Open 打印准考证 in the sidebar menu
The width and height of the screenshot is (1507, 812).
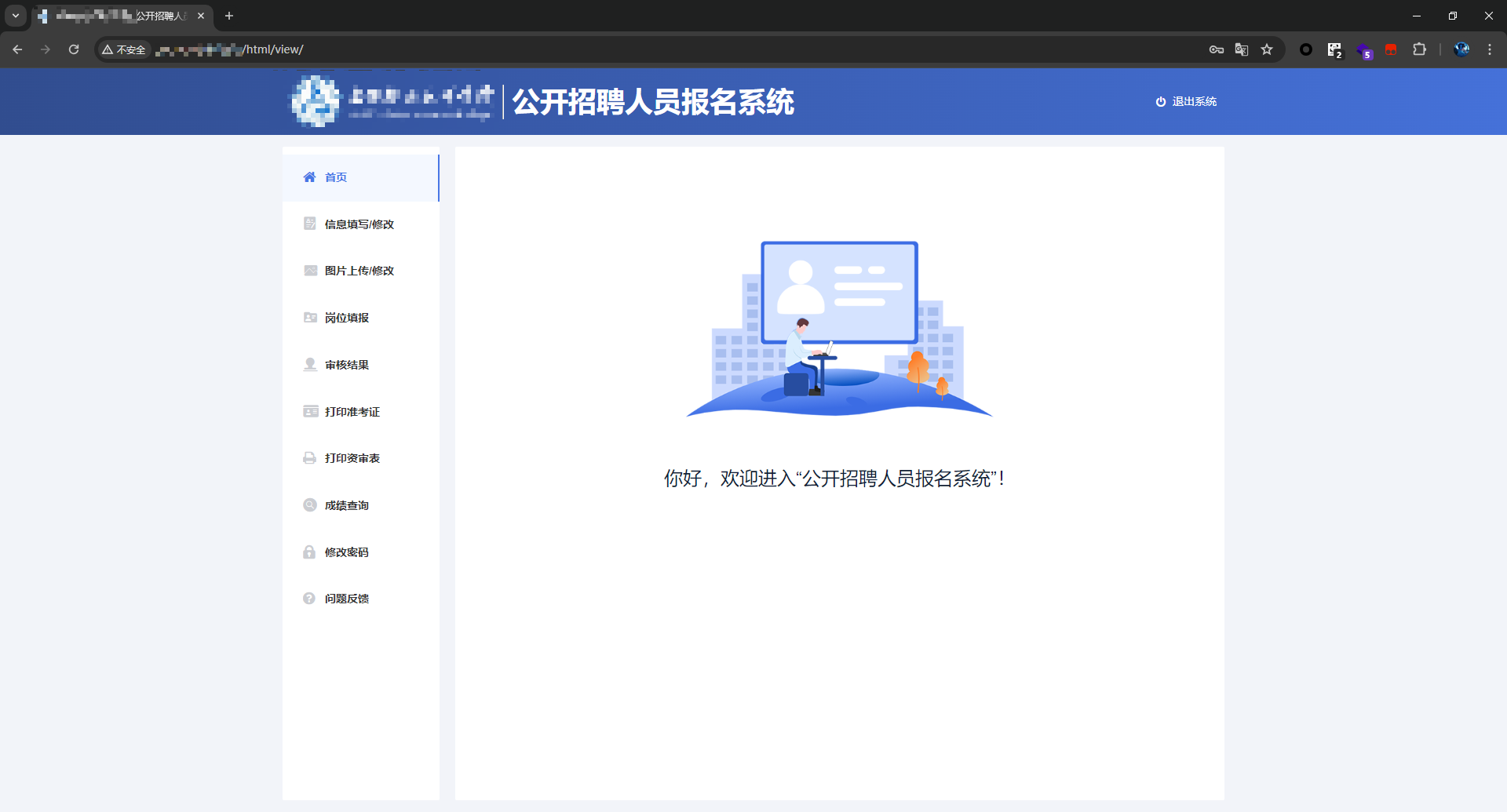tap(352, 412)
